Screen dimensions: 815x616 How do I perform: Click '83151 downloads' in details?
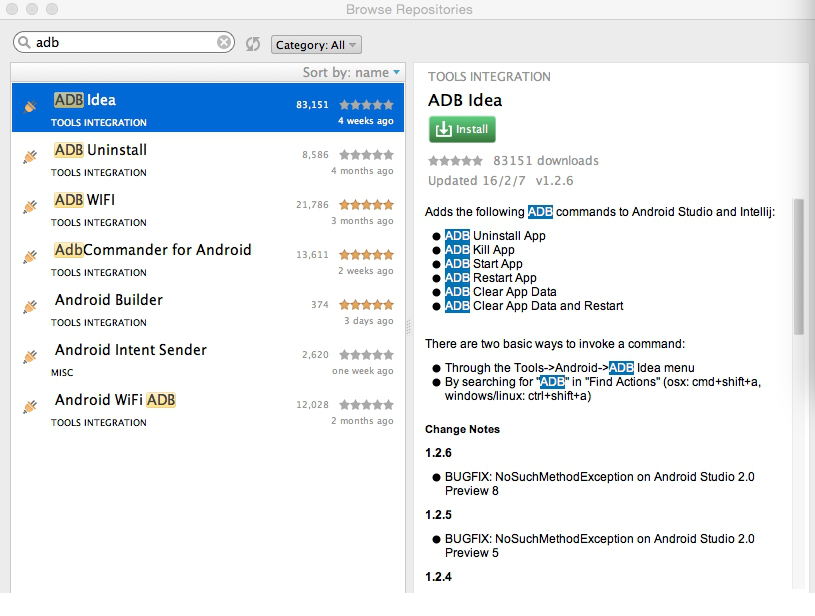(546, 161)
